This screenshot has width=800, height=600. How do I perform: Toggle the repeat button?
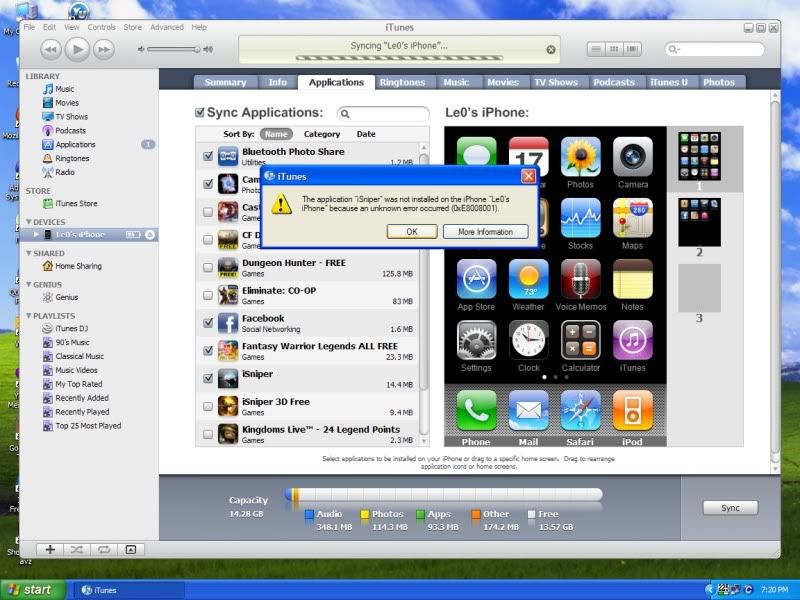click(104, 549)
